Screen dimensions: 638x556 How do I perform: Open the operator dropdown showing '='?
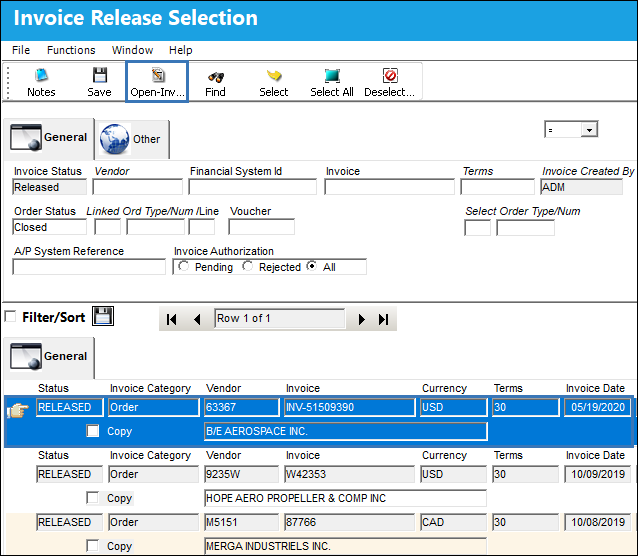589,130
